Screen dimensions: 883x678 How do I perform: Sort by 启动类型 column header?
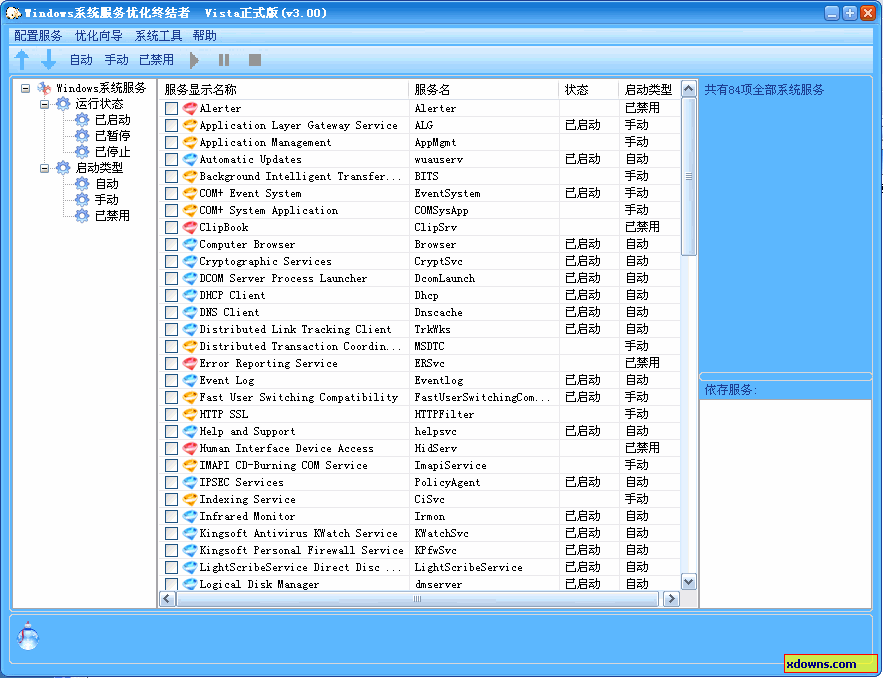point(649,90)
